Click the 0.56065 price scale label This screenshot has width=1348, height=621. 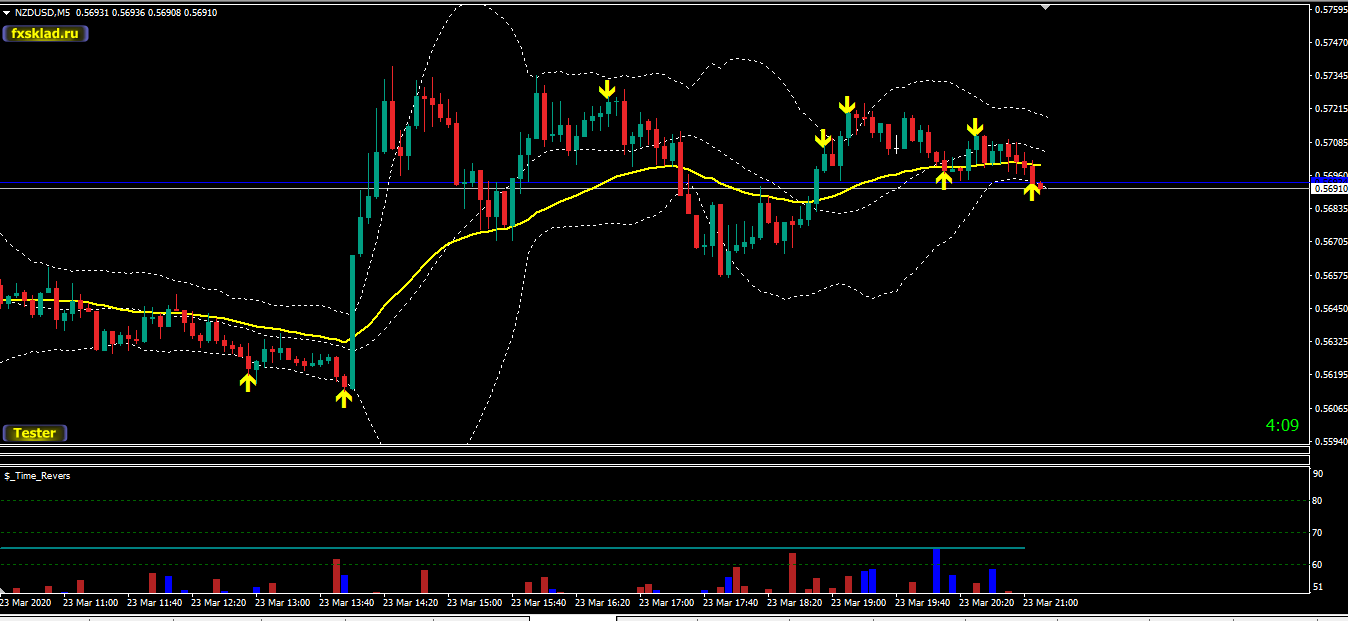(x=1331, y=409)
